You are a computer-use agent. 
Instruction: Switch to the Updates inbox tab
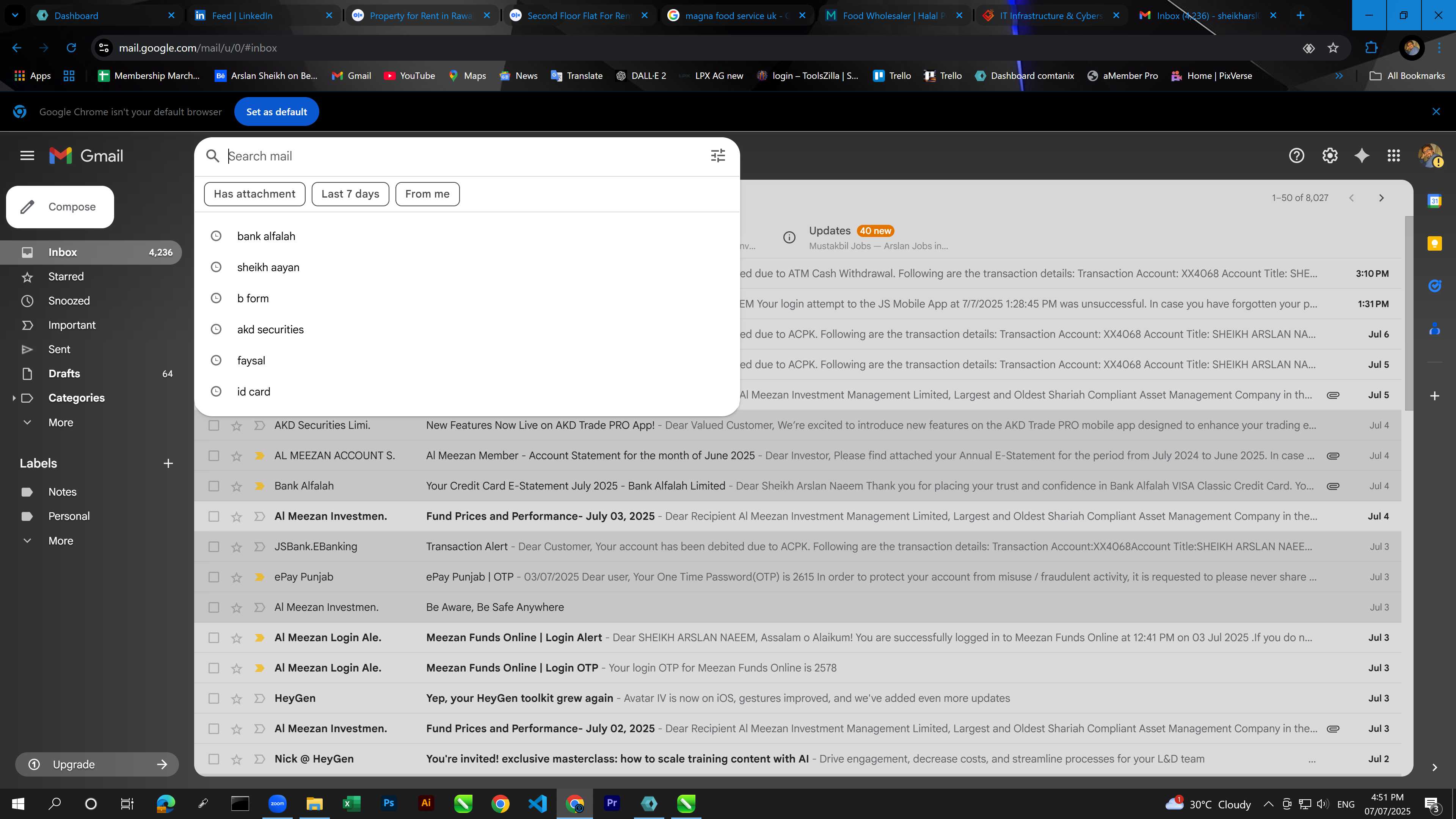(879, 237)
